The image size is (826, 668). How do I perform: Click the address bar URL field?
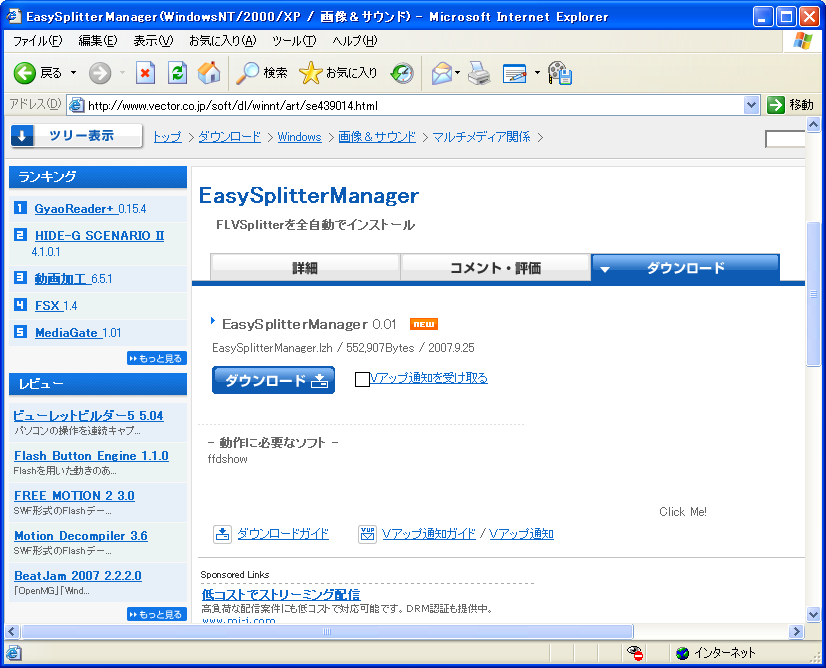[x=414, y=105]
